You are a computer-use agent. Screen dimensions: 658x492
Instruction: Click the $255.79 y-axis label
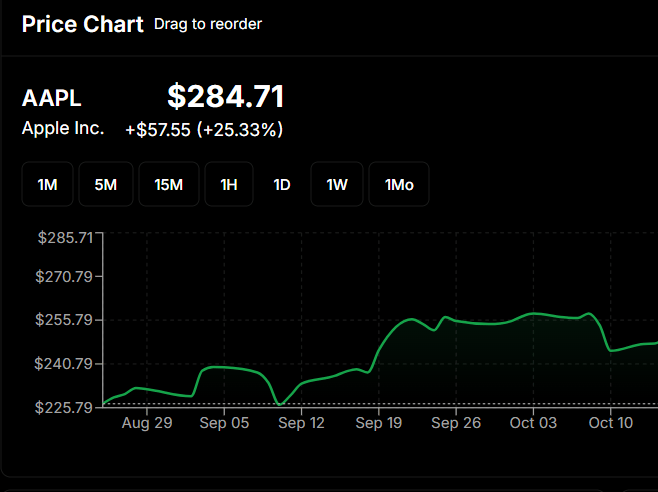pyautogui.click(x=65, y=320)
